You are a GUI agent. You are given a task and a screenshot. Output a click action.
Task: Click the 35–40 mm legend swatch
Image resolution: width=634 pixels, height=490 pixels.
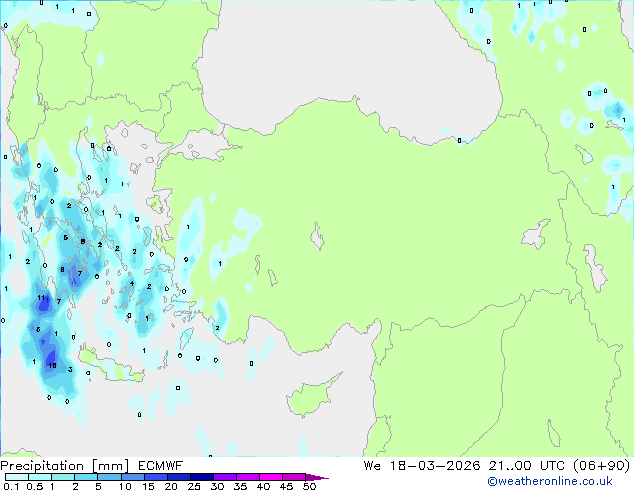tap(248, 477)
